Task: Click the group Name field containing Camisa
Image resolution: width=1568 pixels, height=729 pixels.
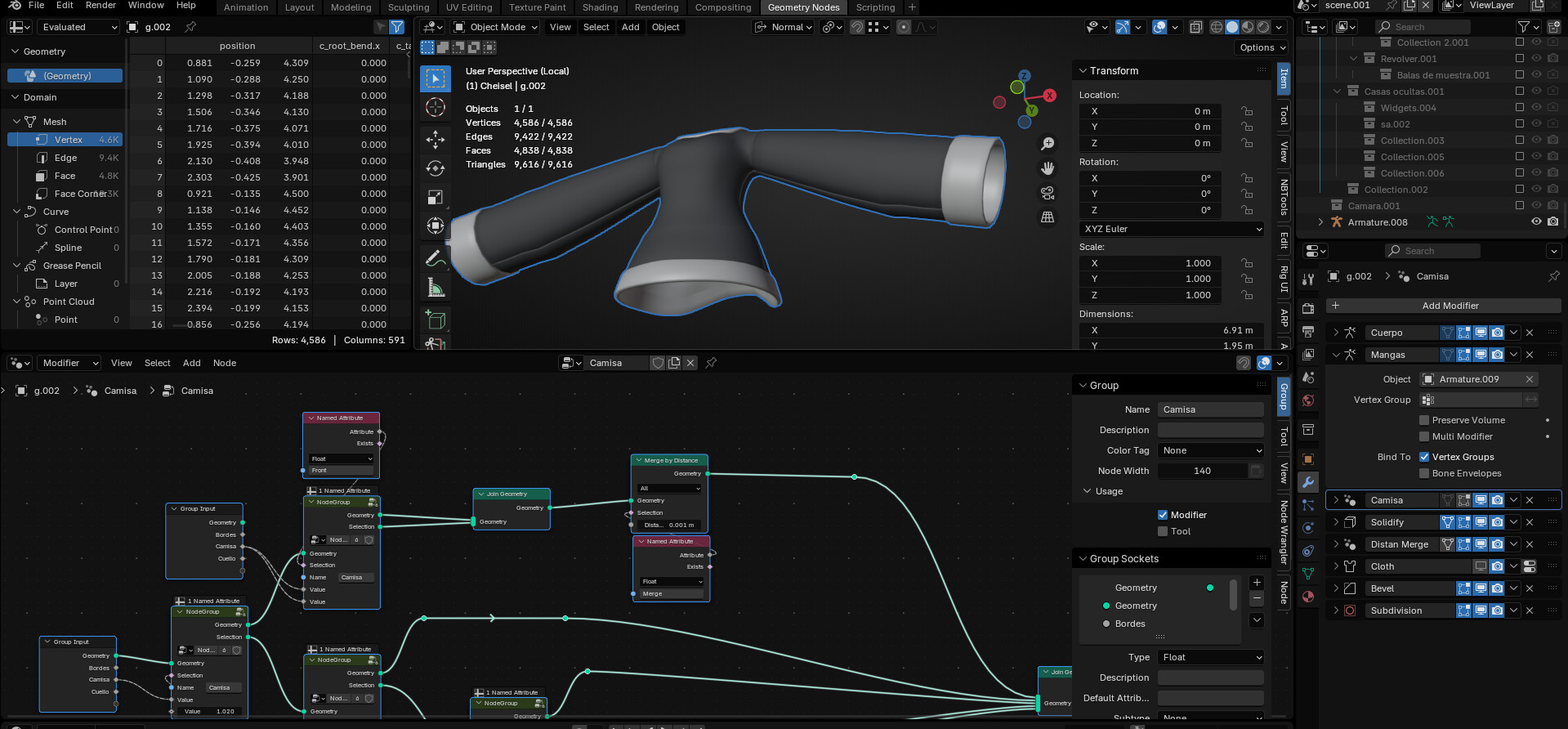Action: click(x=1212, y=409)
